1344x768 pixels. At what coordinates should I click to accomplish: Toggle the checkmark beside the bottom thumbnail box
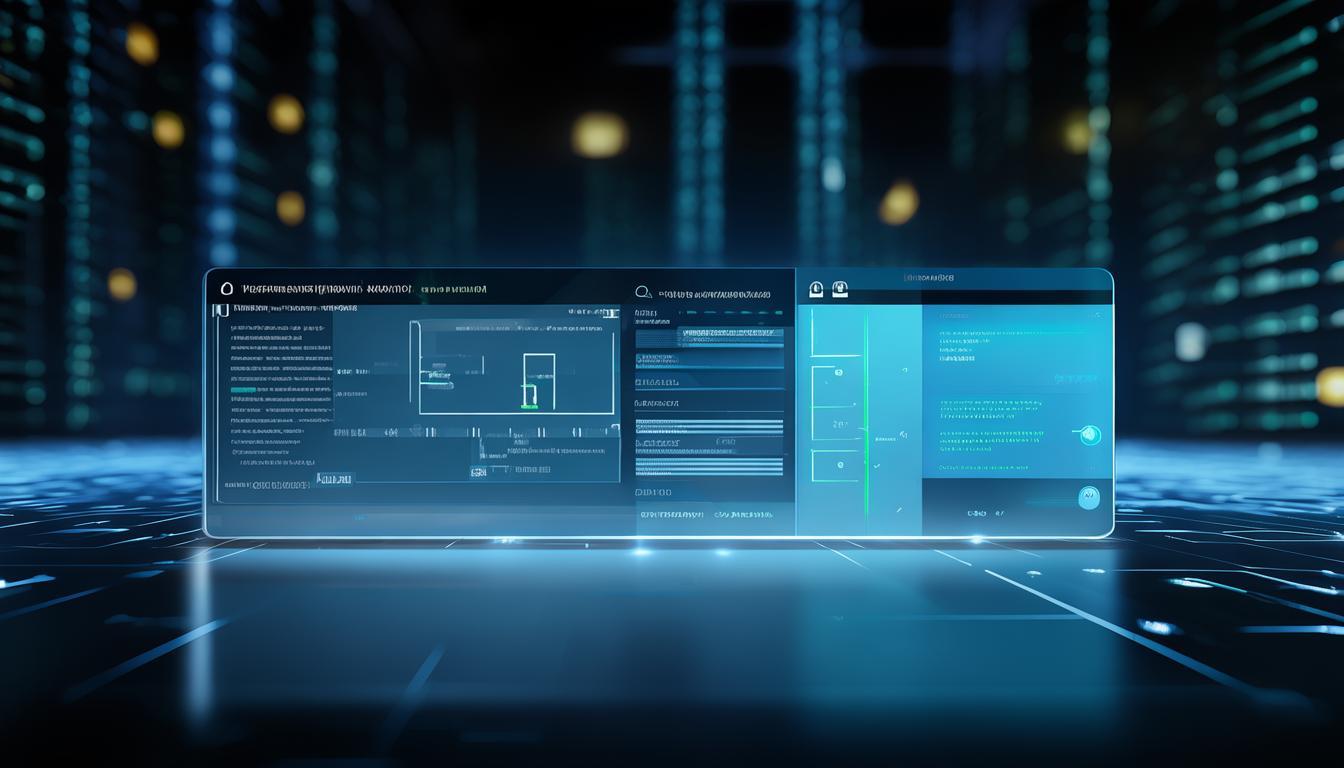877,466
